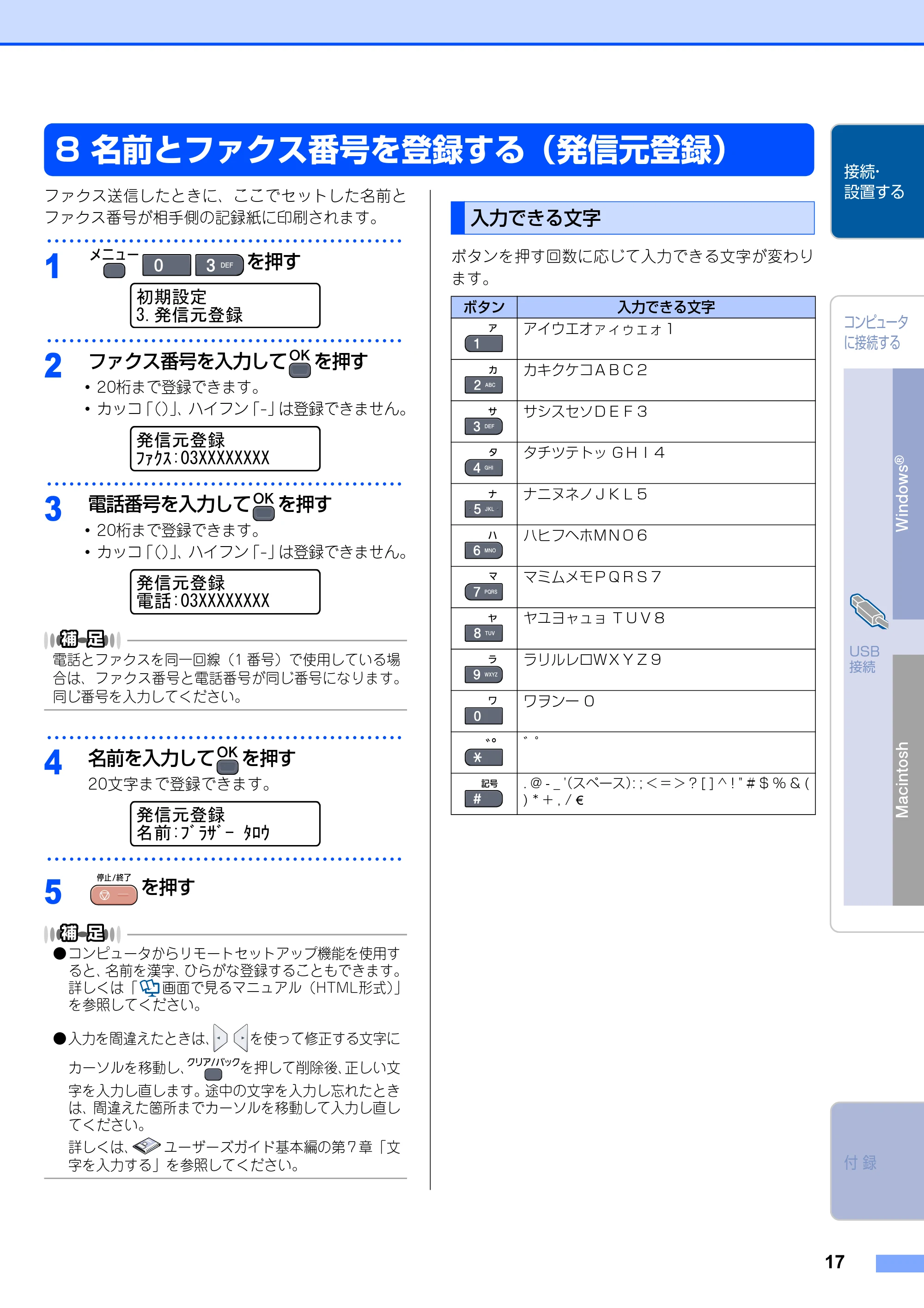Screen dimensions: 924x1308
Task: Click the OK button icon in step 3
Action: click(264, 513)
